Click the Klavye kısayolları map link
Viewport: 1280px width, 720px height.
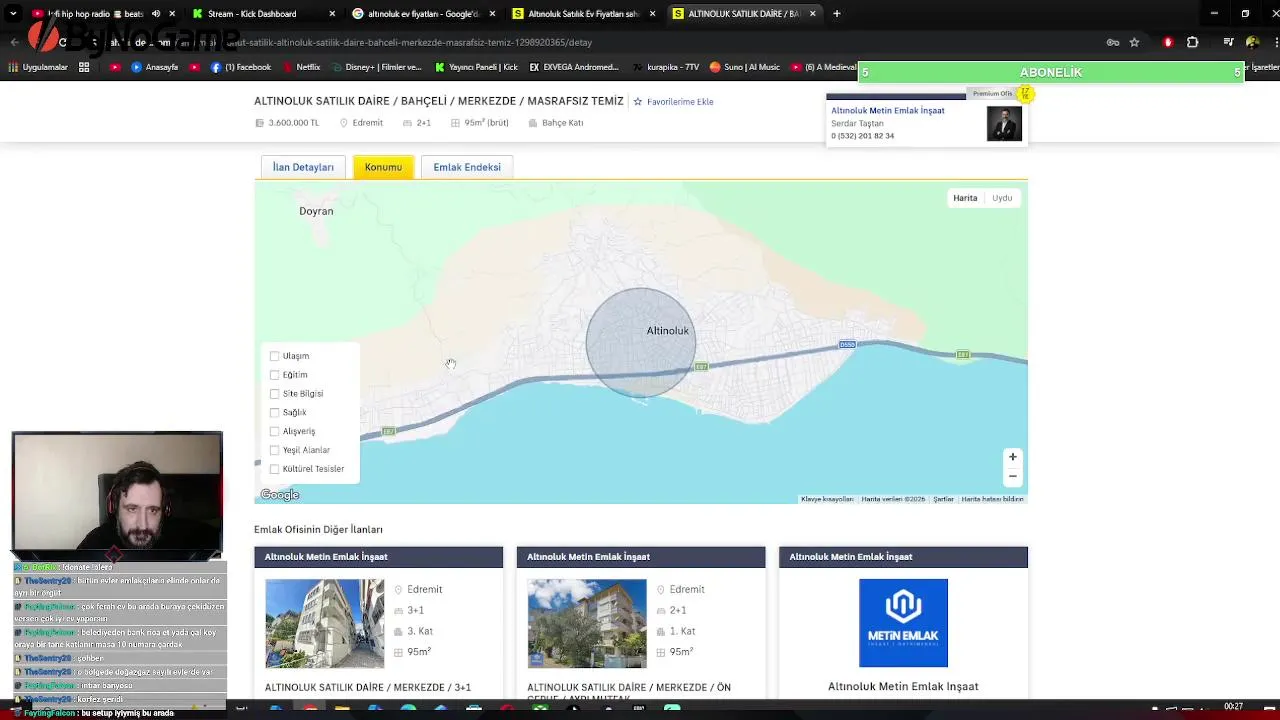(827, 499)
